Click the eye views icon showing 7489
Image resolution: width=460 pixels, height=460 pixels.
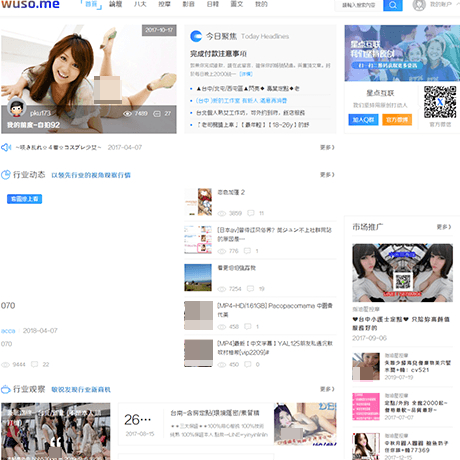pyautogui.click(x=127, y=114)
